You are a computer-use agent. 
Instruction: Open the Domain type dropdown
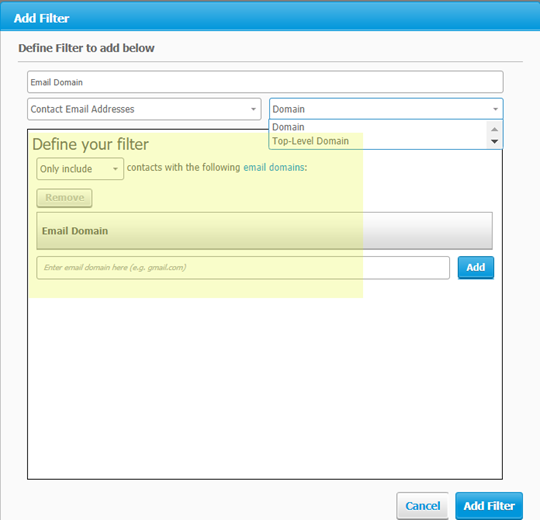pyautogui.click(x=386, y=109)
